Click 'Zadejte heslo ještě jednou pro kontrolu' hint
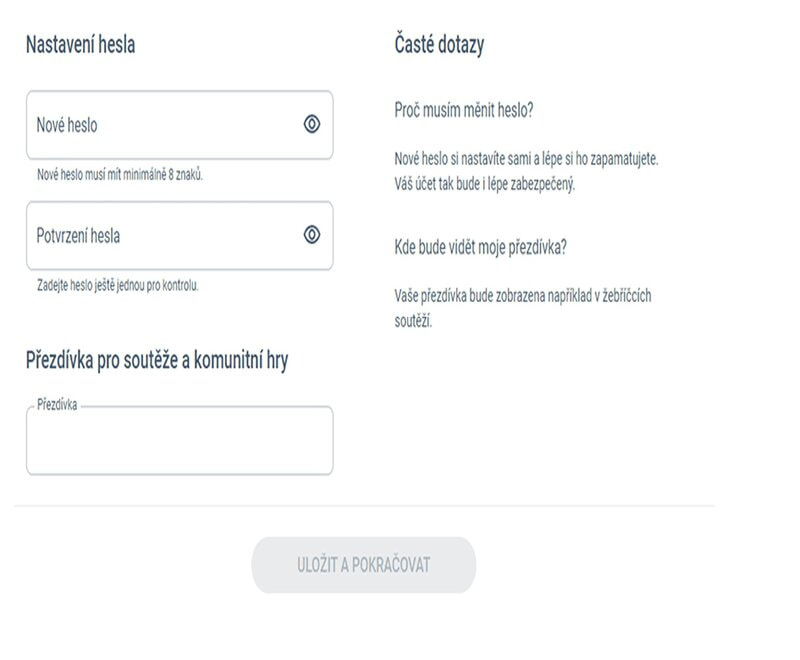This screenshot has height=660, width=800. pos(118,285)
